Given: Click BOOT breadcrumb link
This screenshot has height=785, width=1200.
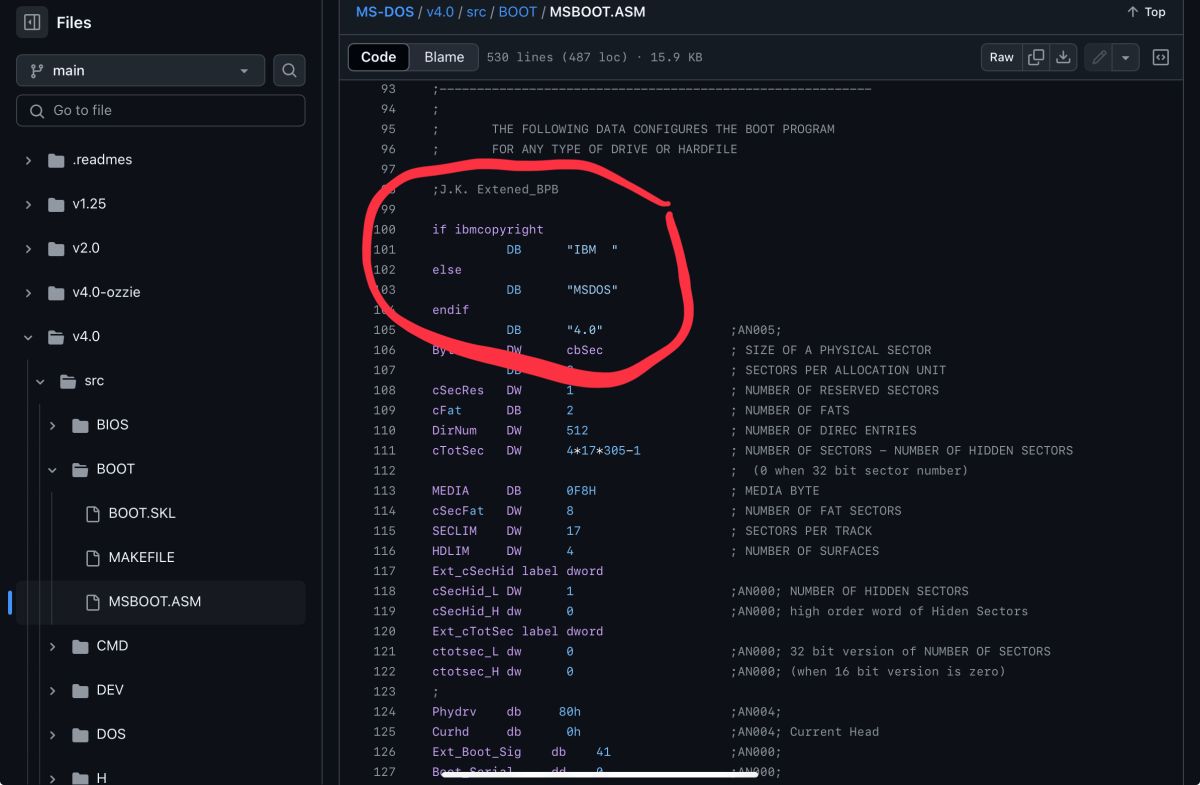Looking at the screenshot, I should tap(517, 12).
